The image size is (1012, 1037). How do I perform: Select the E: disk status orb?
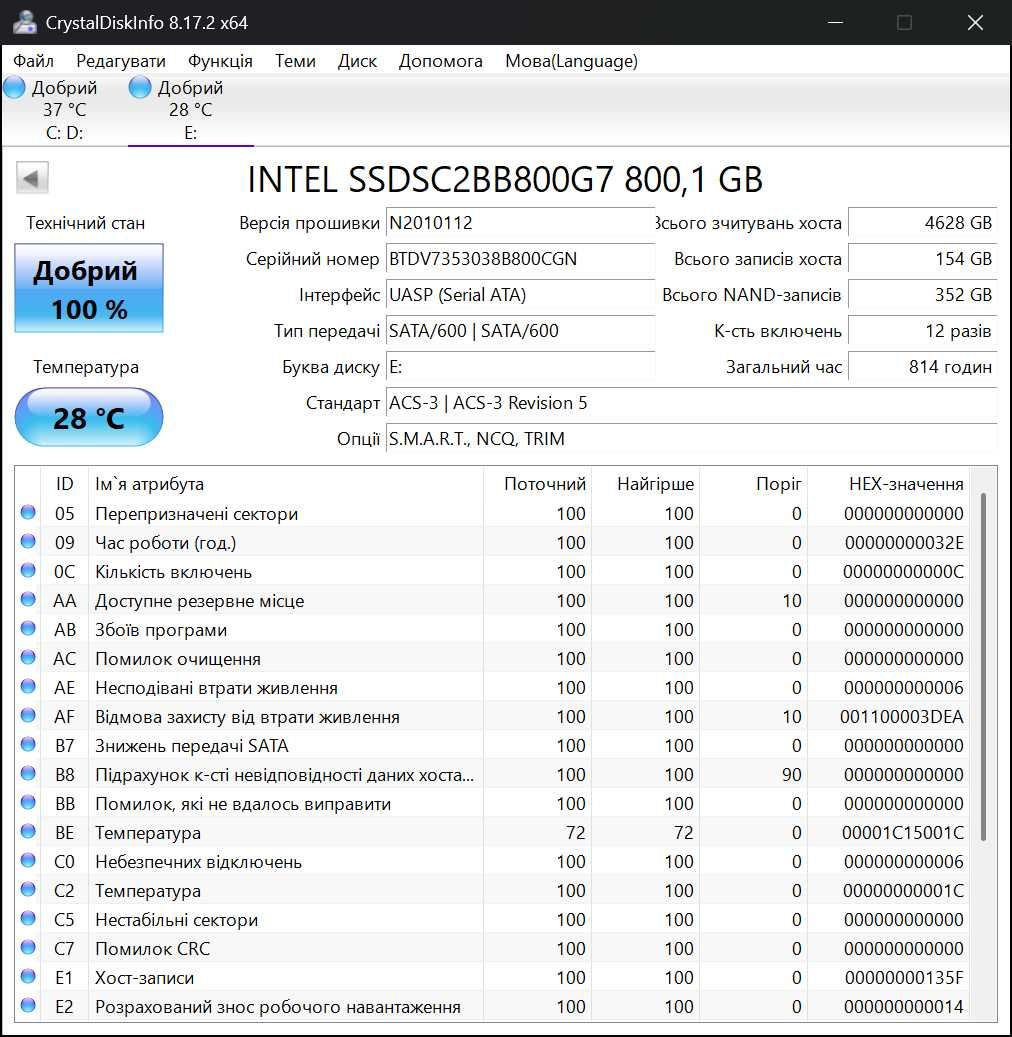140,87
